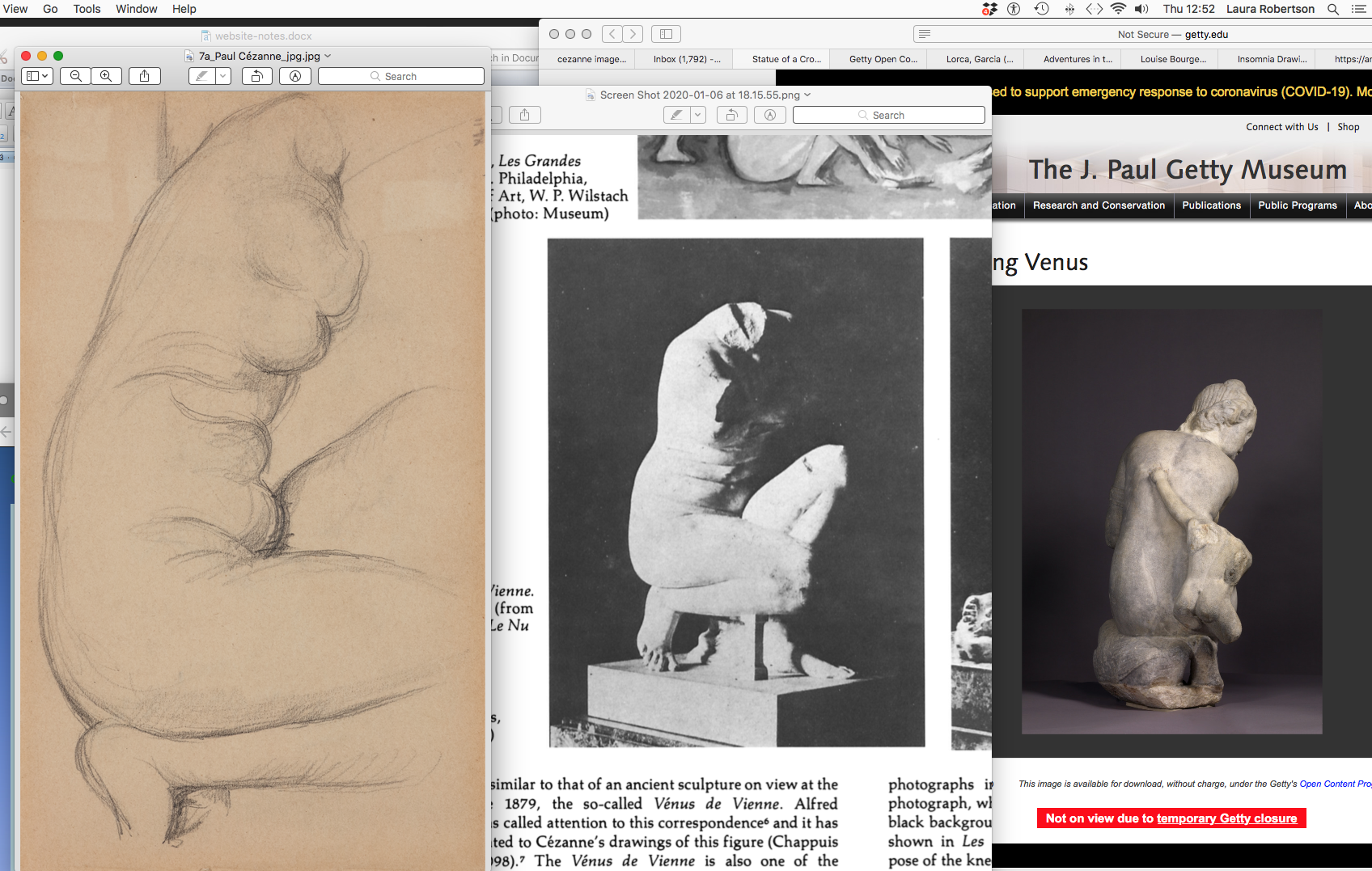Image resolution: width=1372 pixels, height=871 pixels.
Task: Open Dropbox menu bar icon
Action: [989, 9]
